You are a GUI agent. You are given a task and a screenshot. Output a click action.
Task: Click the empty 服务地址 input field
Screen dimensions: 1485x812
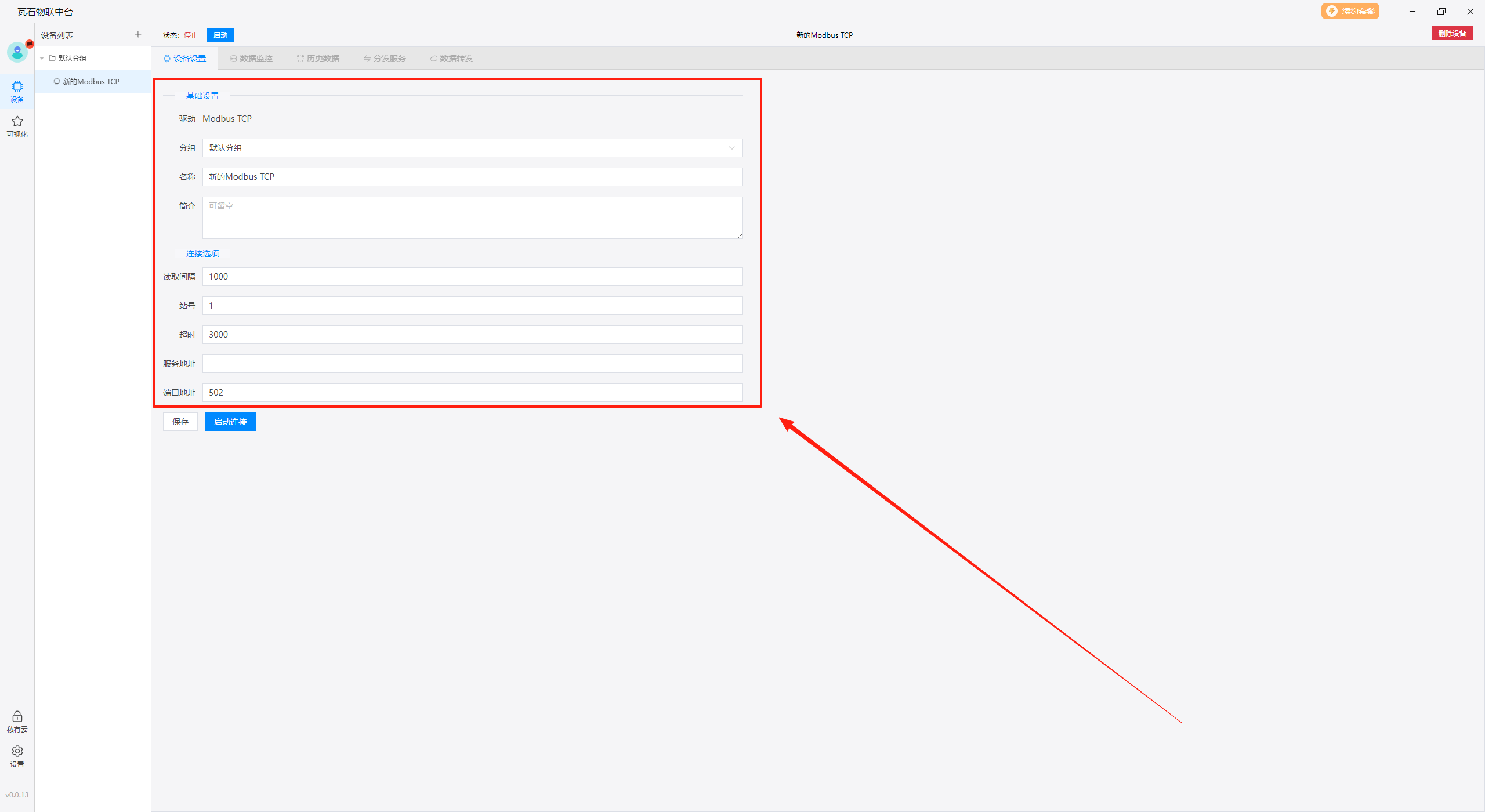coord(472,364)
